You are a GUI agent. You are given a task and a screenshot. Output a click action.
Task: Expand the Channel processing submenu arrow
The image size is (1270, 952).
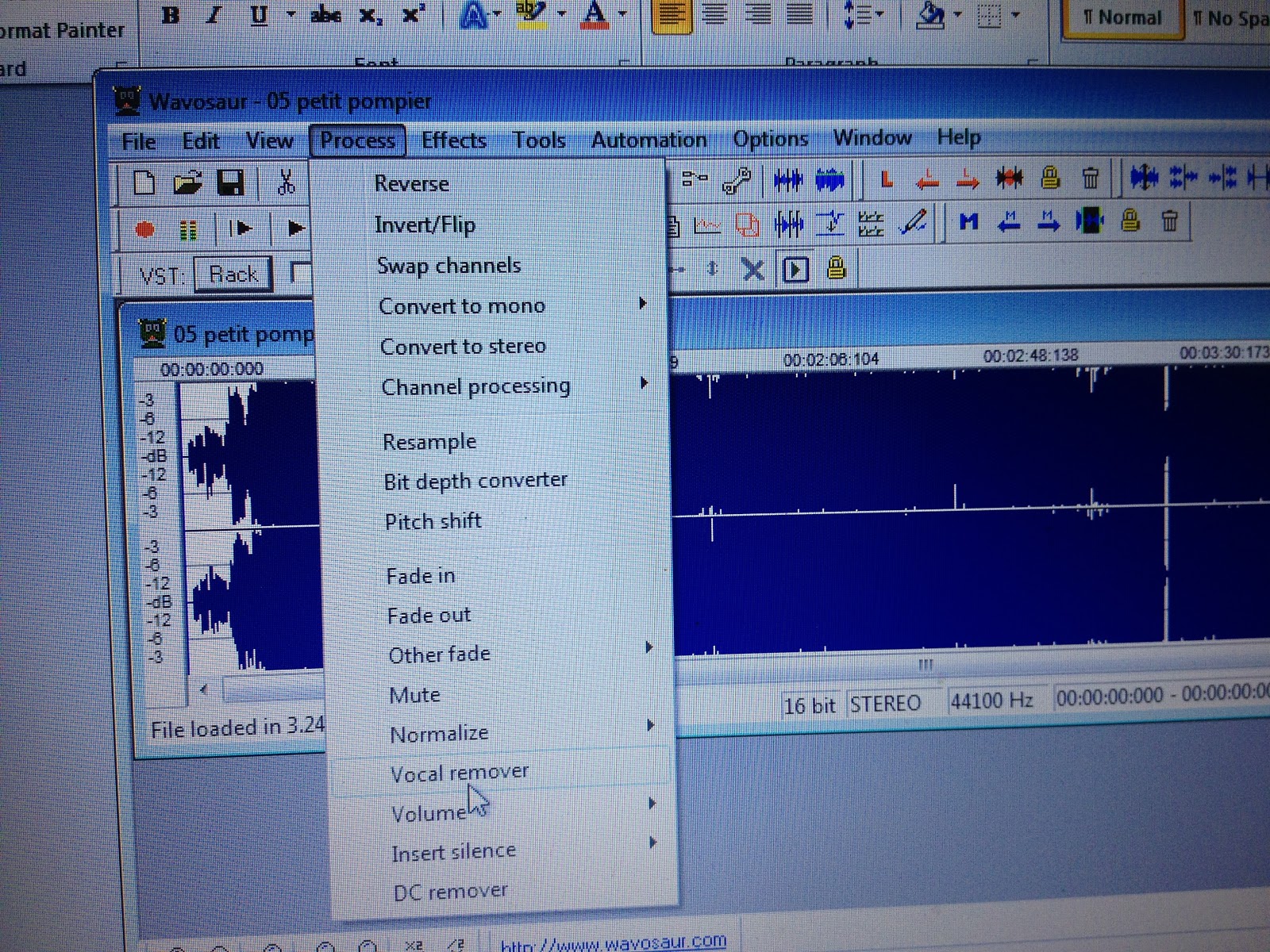pos(644,383)
